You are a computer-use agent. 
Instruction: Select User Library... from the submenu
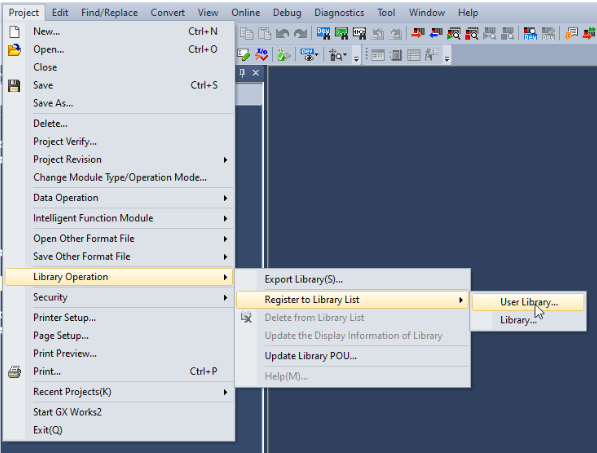(528, 302)
